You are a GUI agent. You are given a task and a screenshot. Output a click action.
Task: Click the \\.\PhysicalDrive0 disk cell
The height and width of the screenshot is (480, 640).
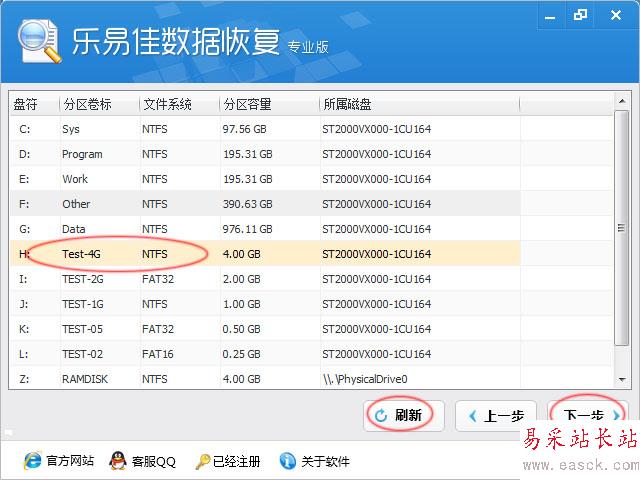(365, 379)
